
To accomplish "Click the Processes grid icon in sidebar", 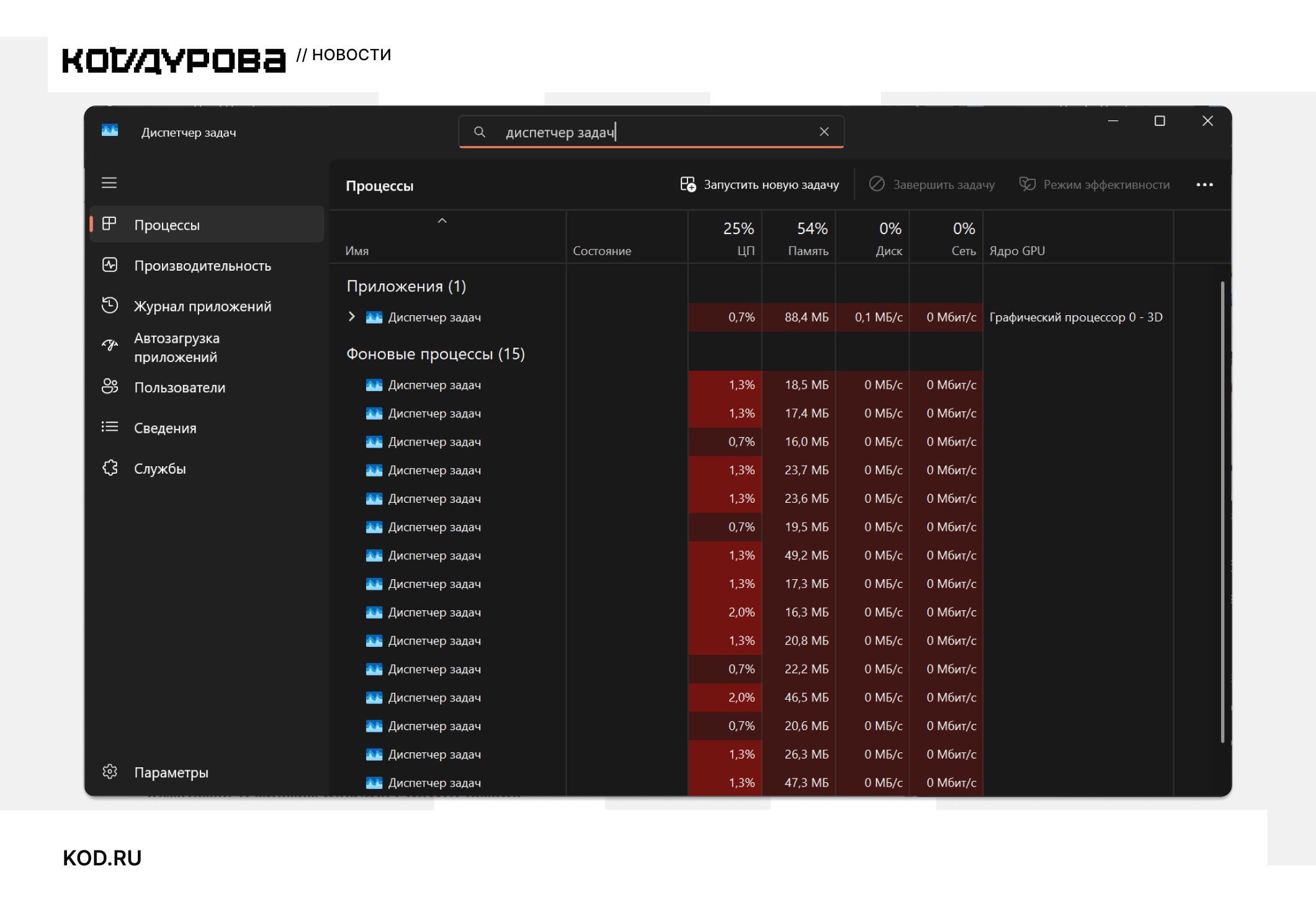I will (x=109, y=224).
